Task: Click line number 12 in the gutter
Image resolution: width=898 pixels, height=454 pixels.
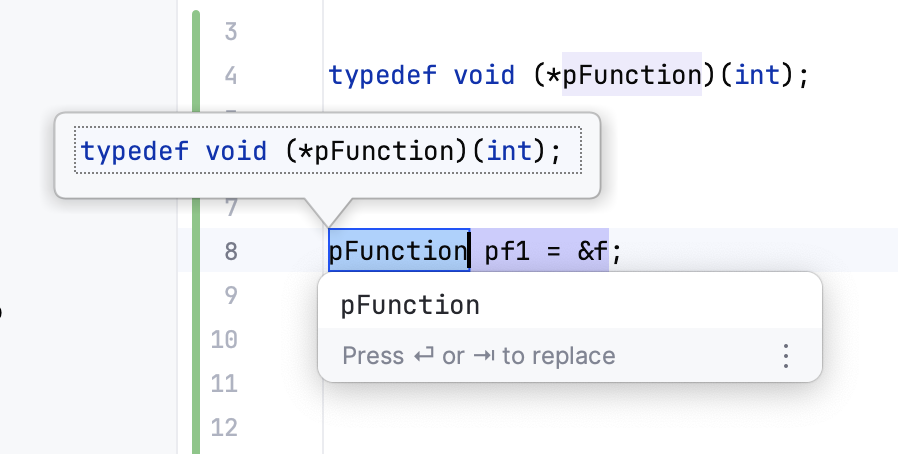Action: (224, 427)
